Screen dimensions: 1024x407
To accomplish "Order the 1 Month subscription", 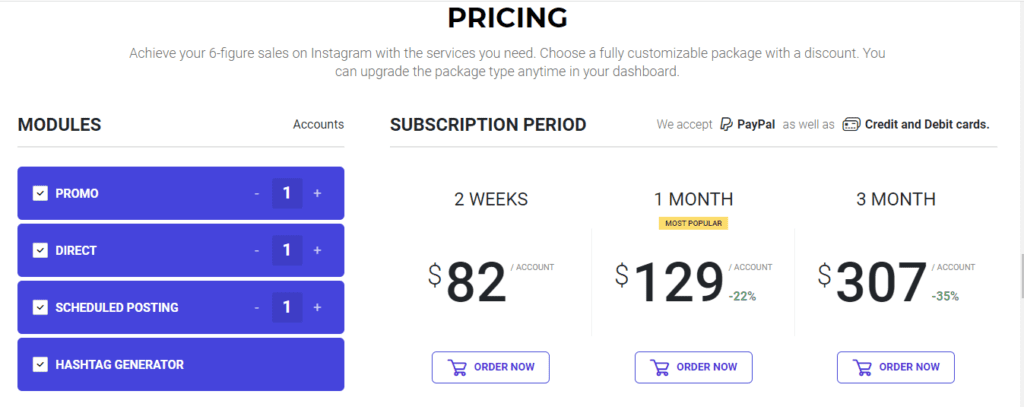I will [x=693, y=367].
